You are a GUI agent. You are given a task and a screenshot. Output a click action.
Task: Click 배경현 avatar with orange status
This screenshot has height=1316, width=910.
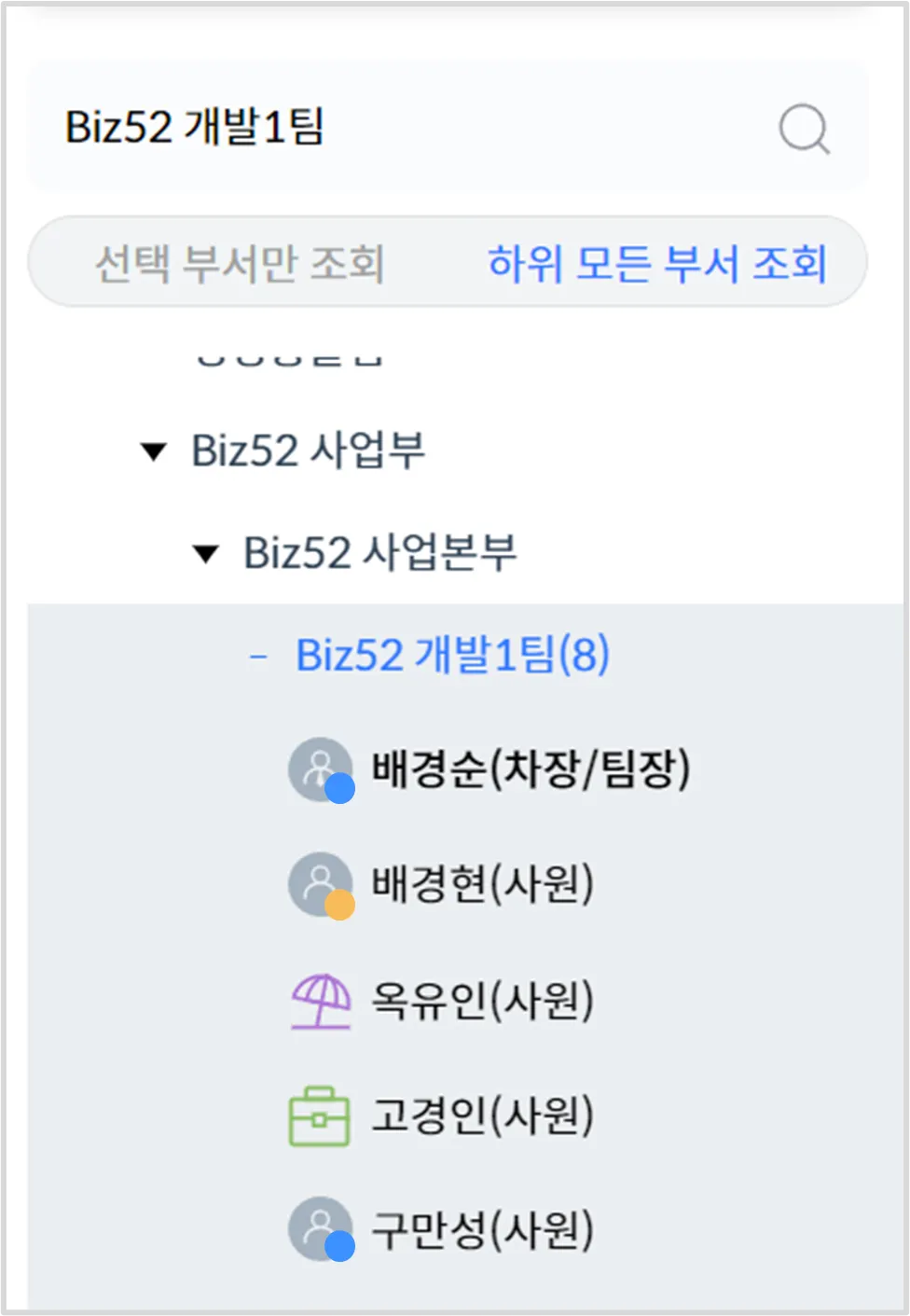321,885
